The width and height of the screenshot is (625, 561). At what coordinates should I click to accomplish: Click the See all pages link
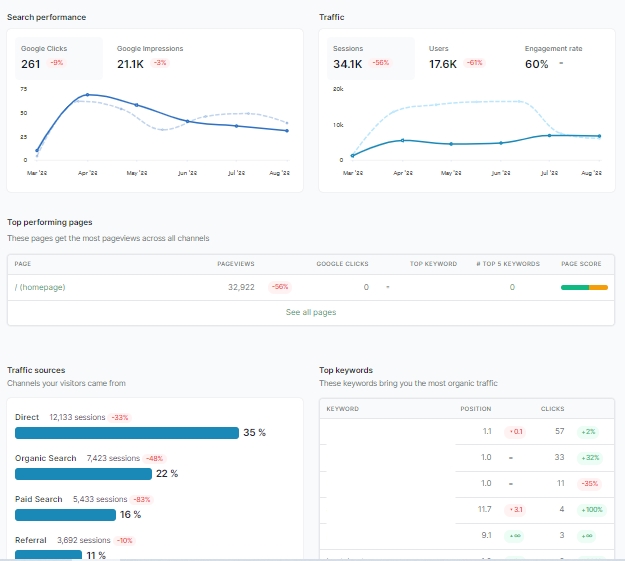(x=311, y=312)
